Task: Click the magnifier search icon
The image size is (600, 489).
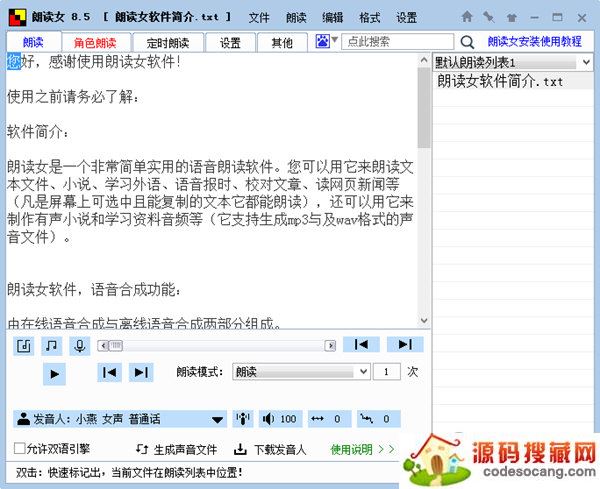Action: click(x=467, y=42)
